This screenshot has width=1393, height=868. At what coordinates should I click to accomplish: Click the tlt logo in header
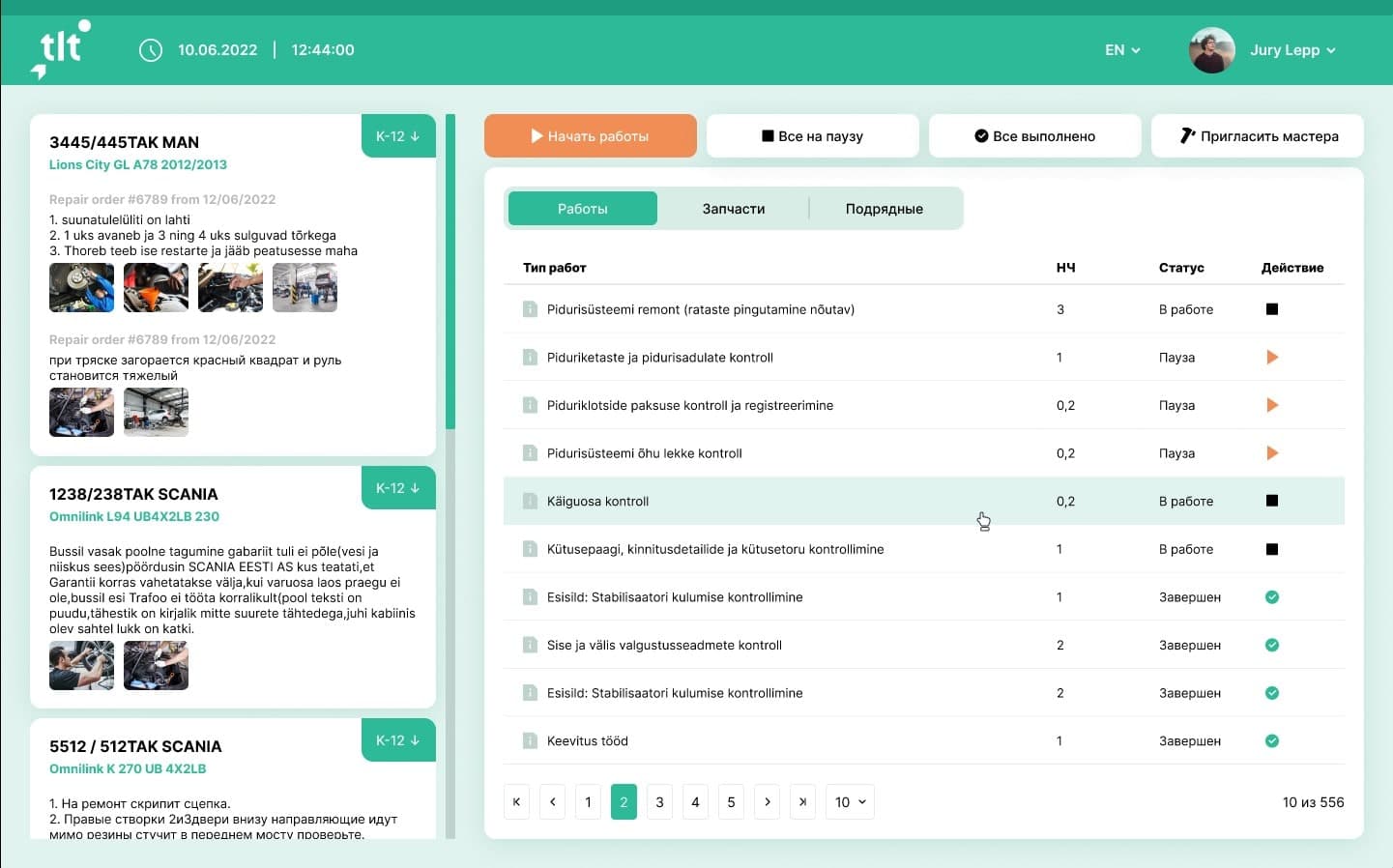pos(61,49)
